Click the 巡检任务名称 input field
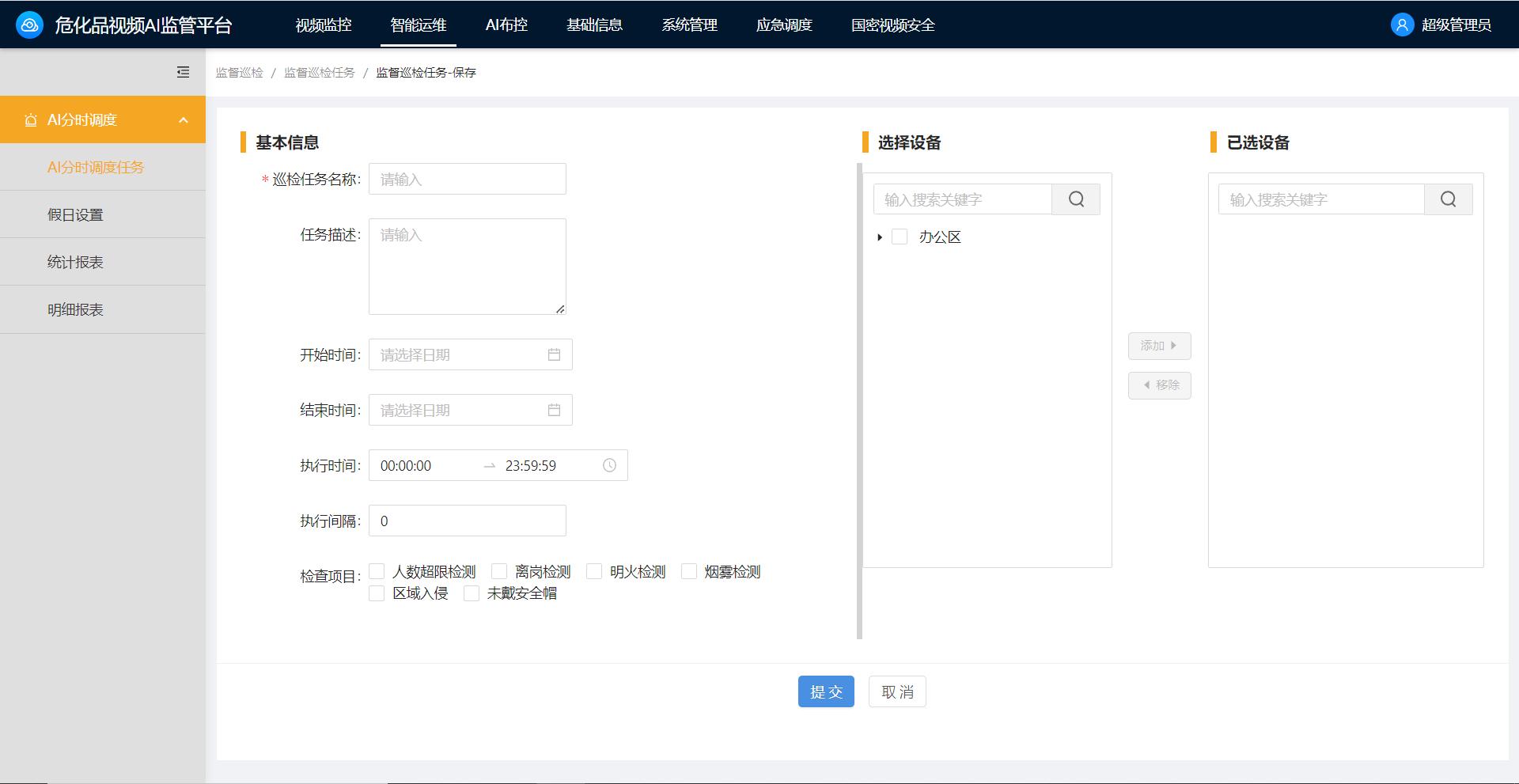 (467, 179)
